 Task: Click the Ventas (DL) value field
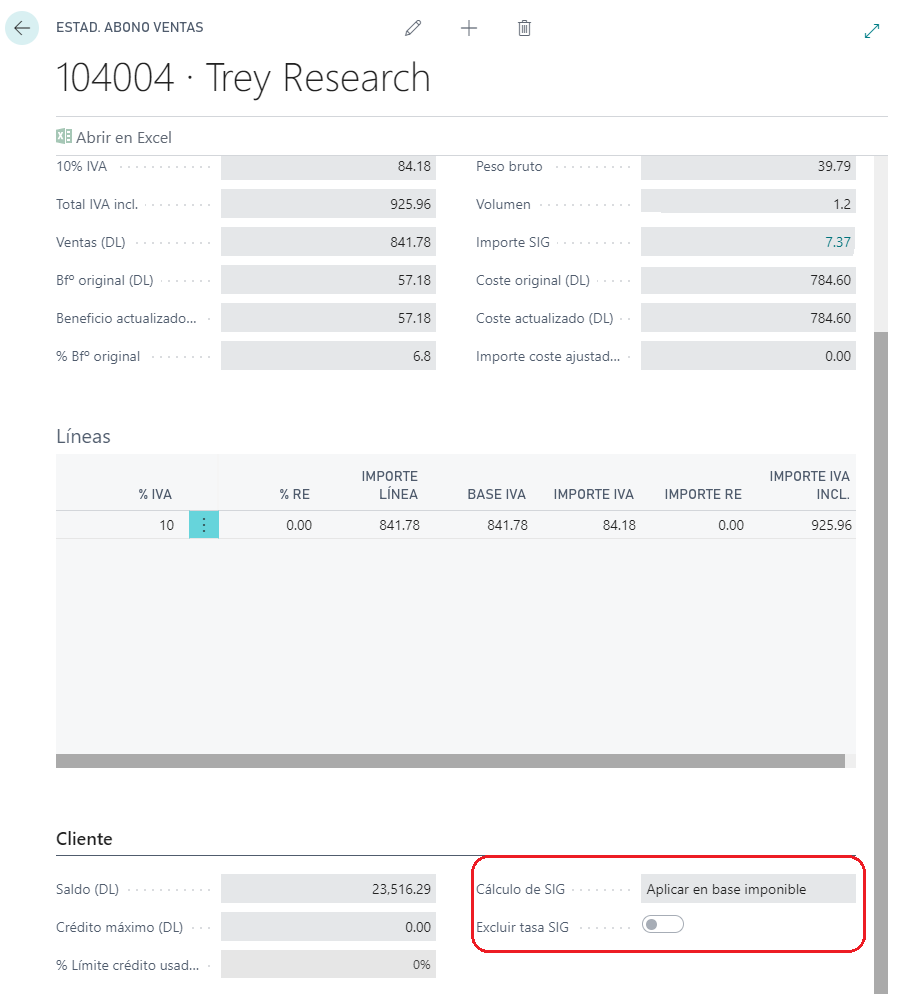point(328,242)
